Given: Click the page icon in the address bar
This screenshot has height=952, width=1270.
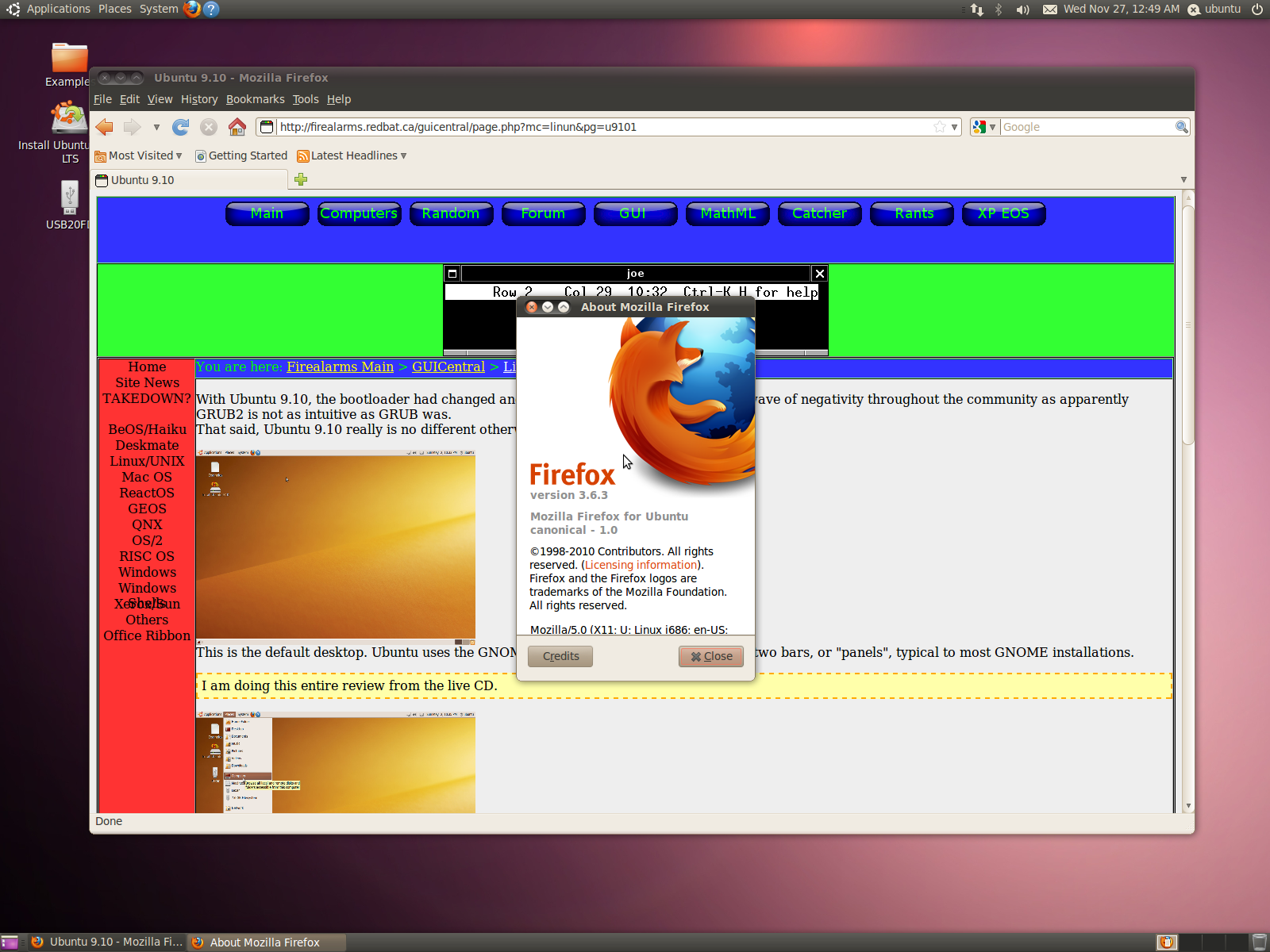Looking at the screenshot, I should (267, 127).
